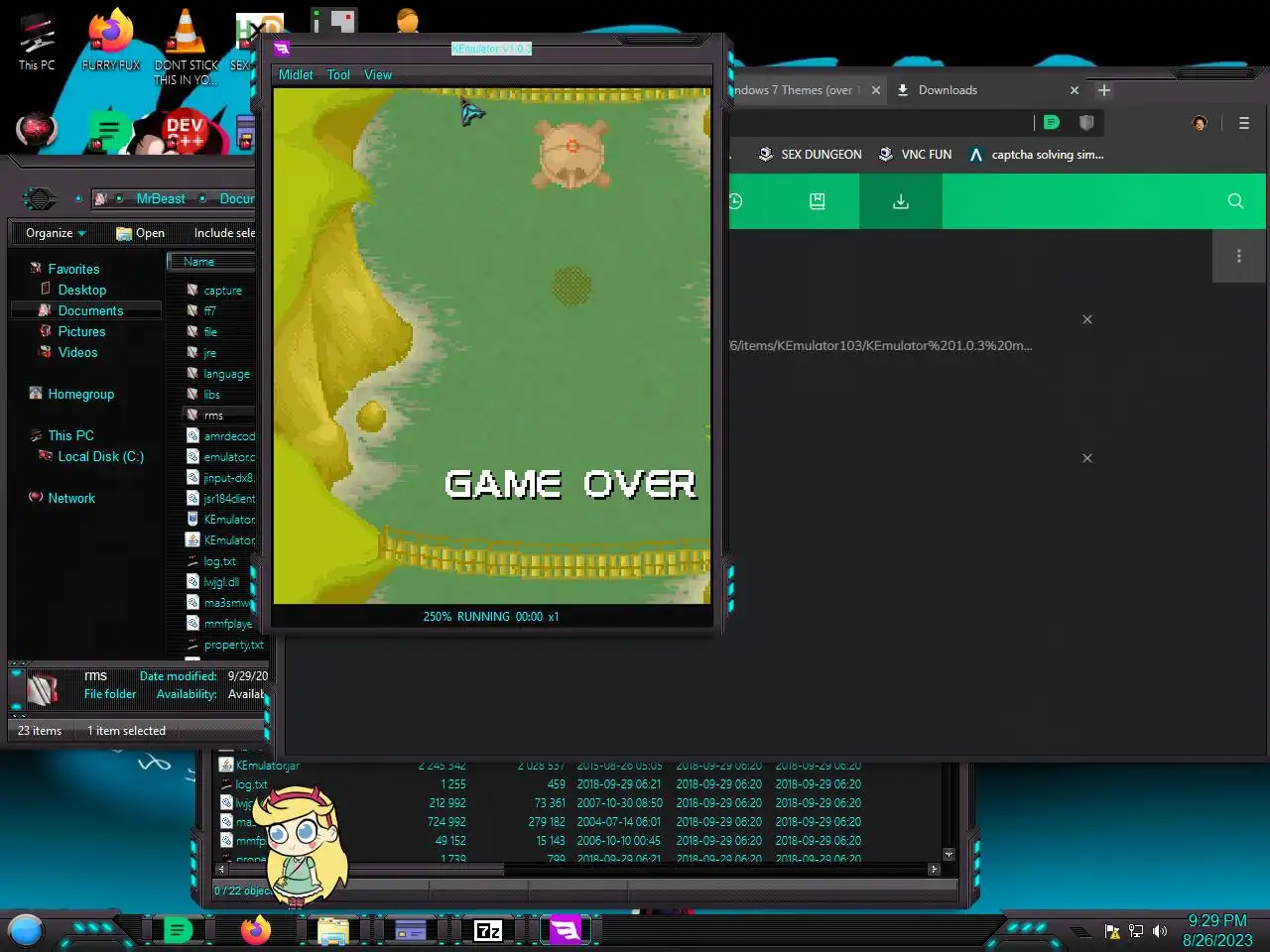
Task: Open KEmulator purple icon on taskbar
Action: point(566,930)
